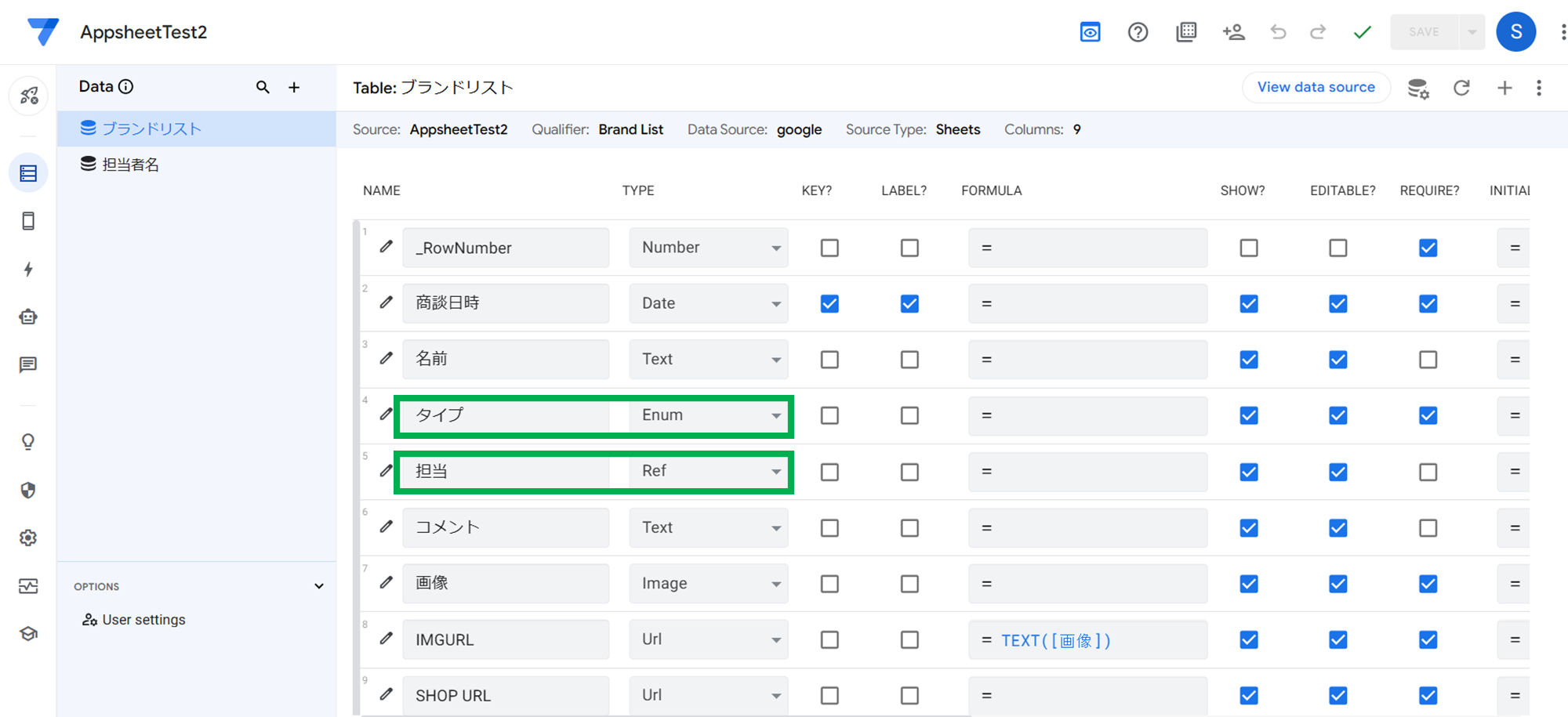Click the AppSheet logo icon

click(x=42, y=31)
